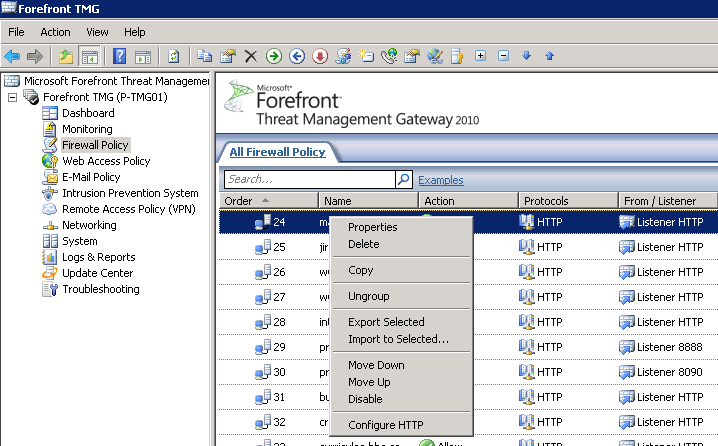Select Update Center in the tree

[98, 273]
